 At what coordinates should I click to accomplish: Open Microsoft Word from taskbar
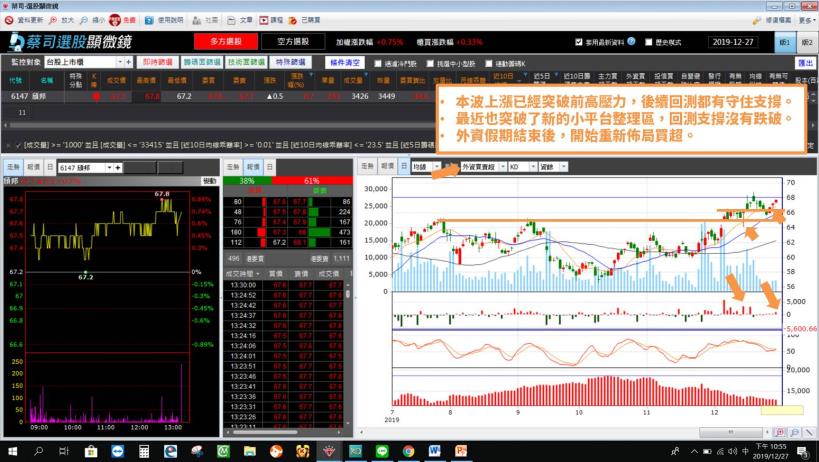pyautogui.click(x=435, y=451)
